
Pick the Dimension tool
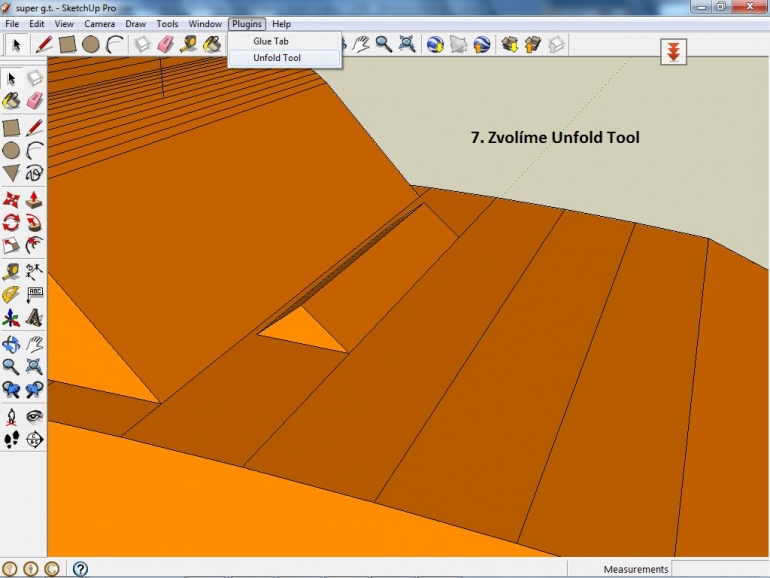pyautogui.click(x=34, y=272)
